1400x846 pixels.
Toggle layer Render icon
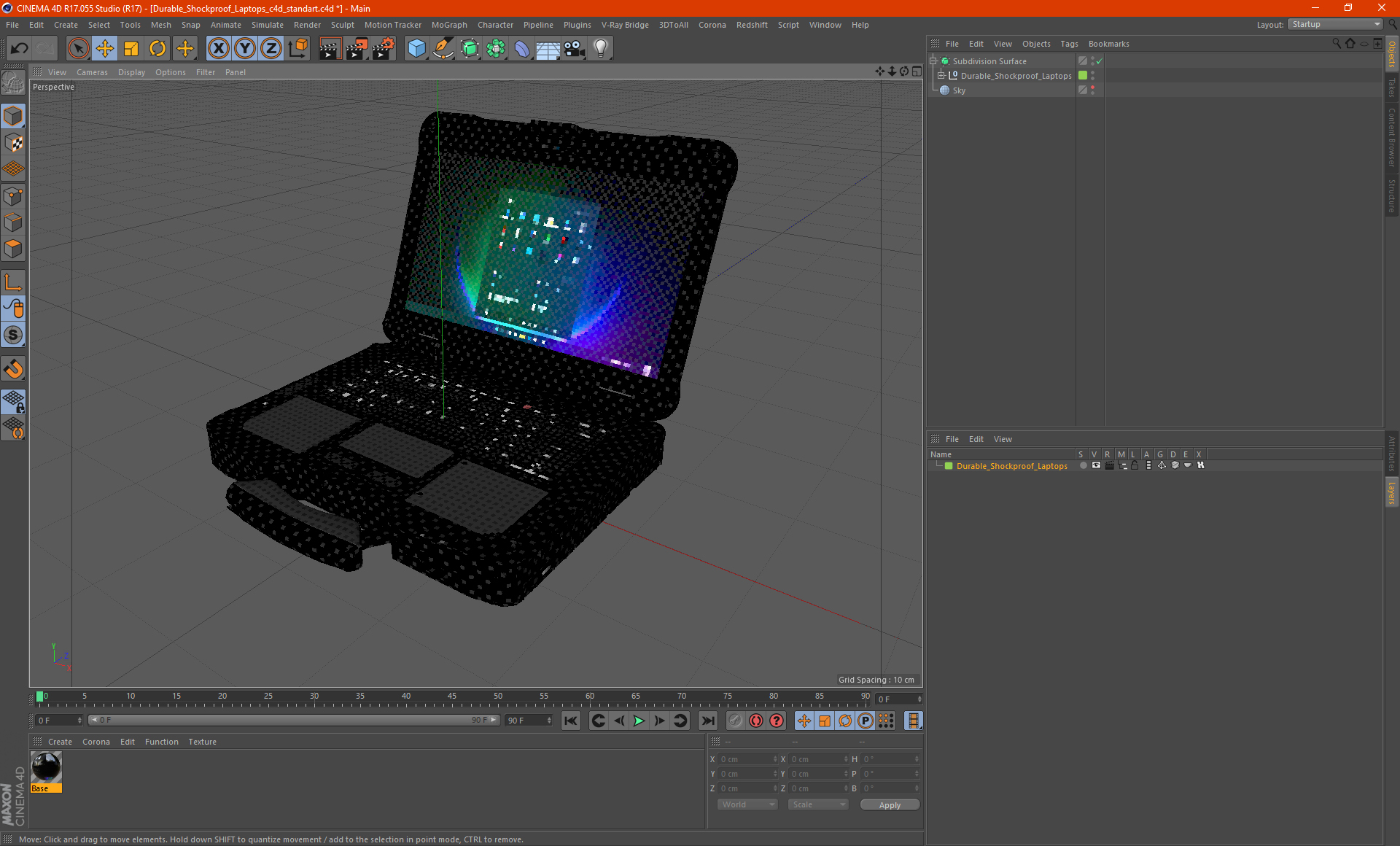(1109, 465)
